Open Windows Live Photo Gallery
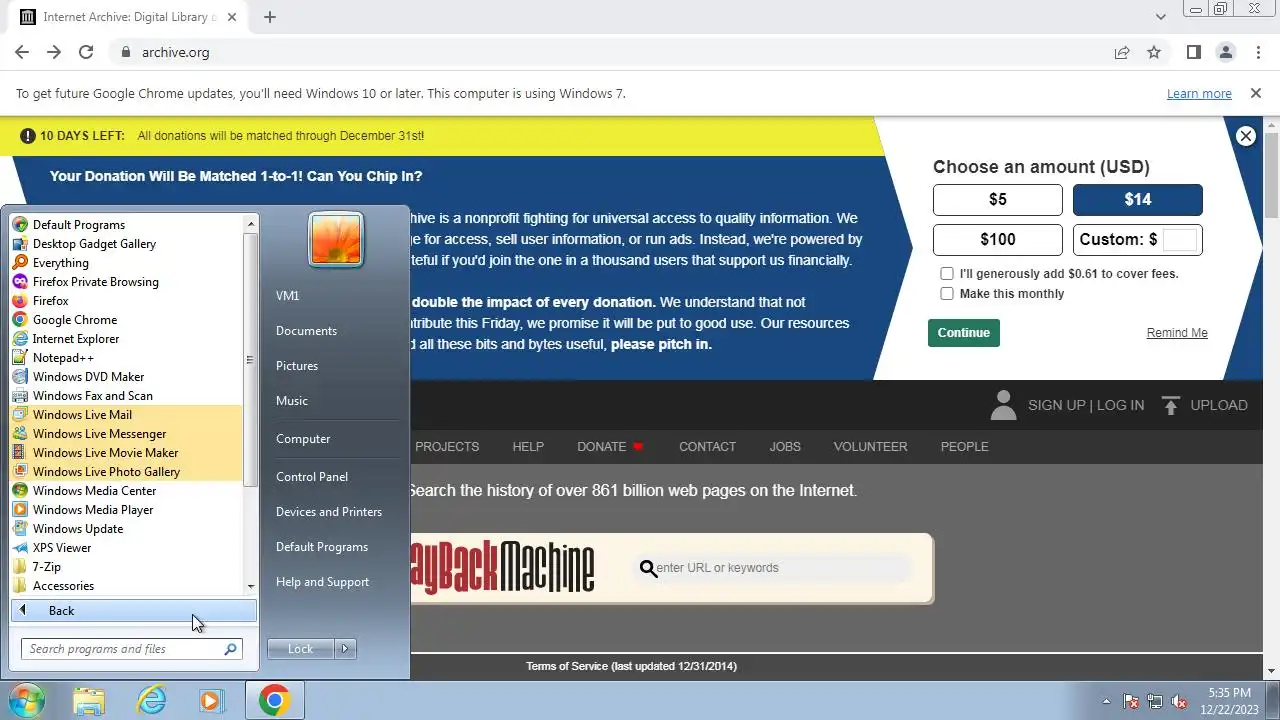This screenshot has width=1280, height=720. [106, 472]
